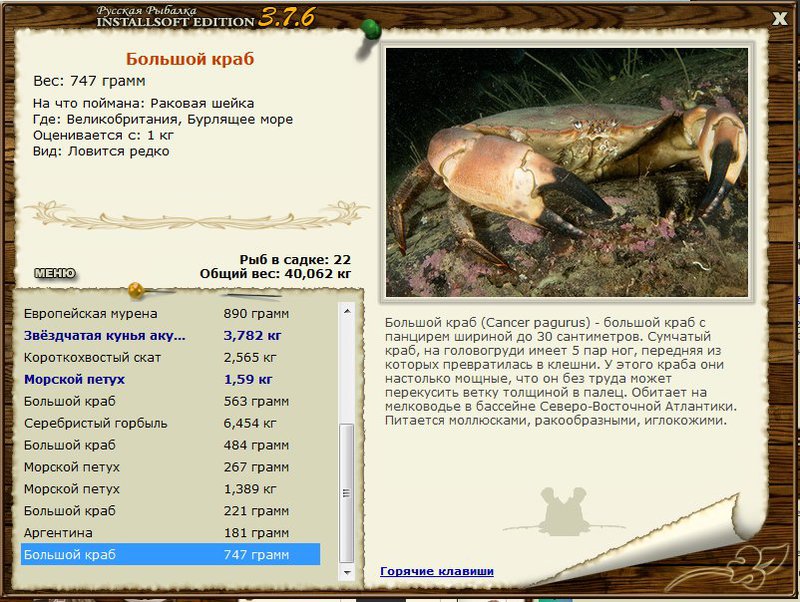800x602 pixels.
Task: Click the Вид: Ловится редко line
Action: [101, 151]
